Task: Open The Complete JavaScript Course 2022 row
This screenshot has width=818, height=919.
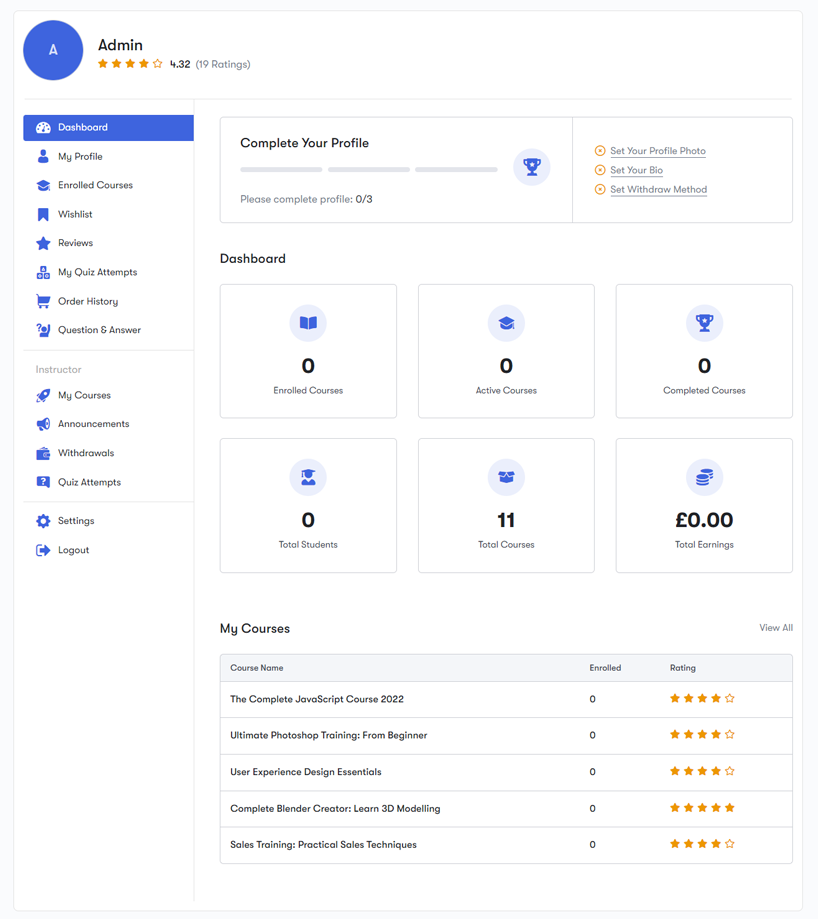Action: [317, 699]
